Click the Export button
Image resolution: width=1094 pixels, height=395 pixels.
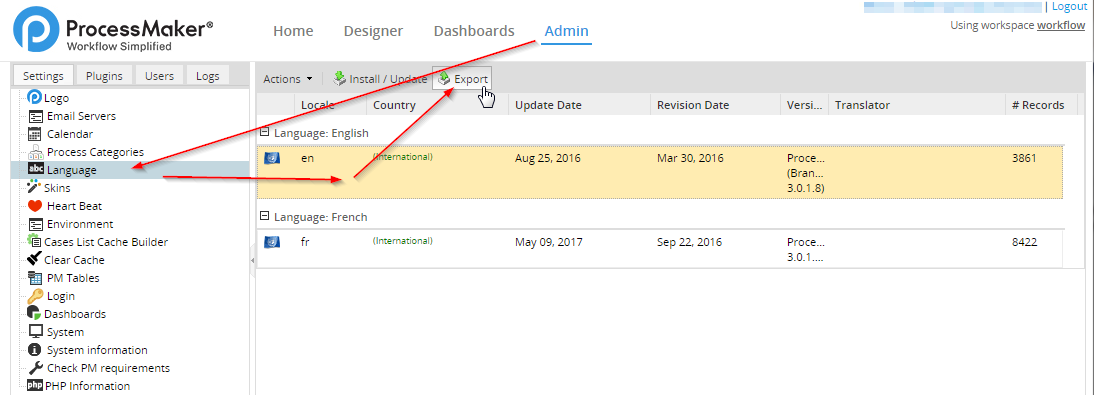pyautogui.click(x=463, y=79)
